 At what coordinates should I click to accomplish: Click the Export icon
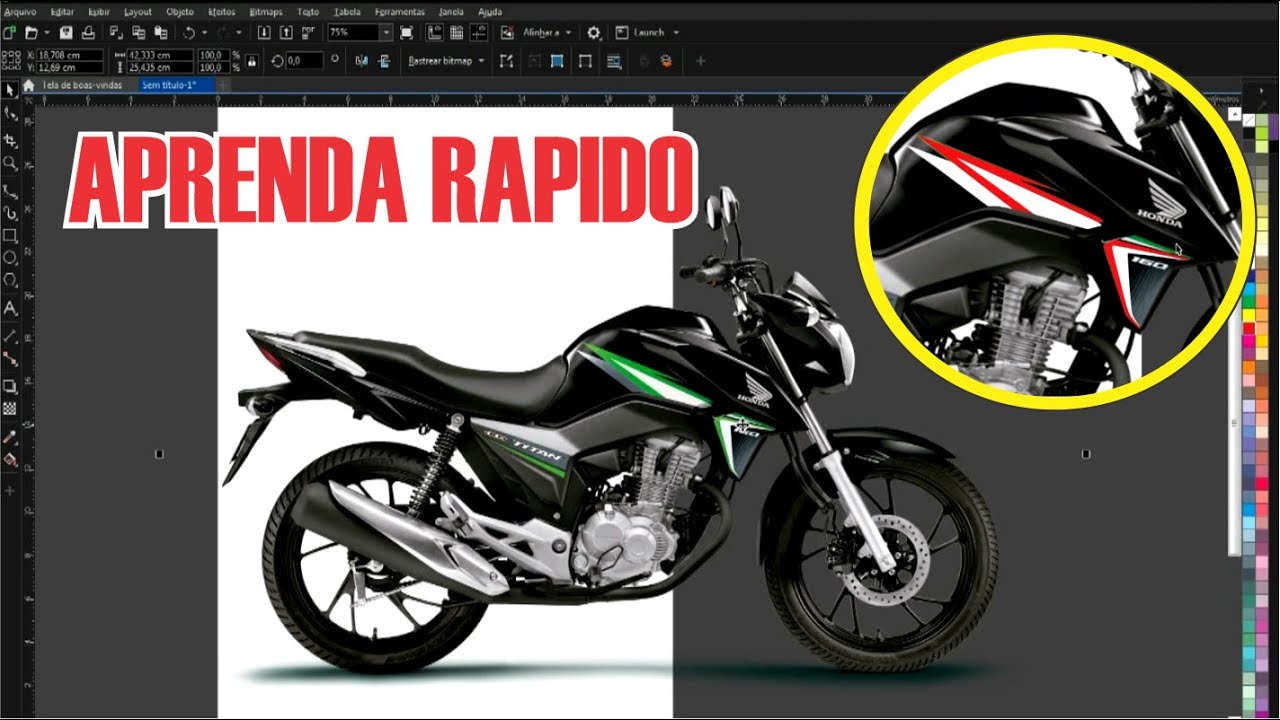click(286, 33)
